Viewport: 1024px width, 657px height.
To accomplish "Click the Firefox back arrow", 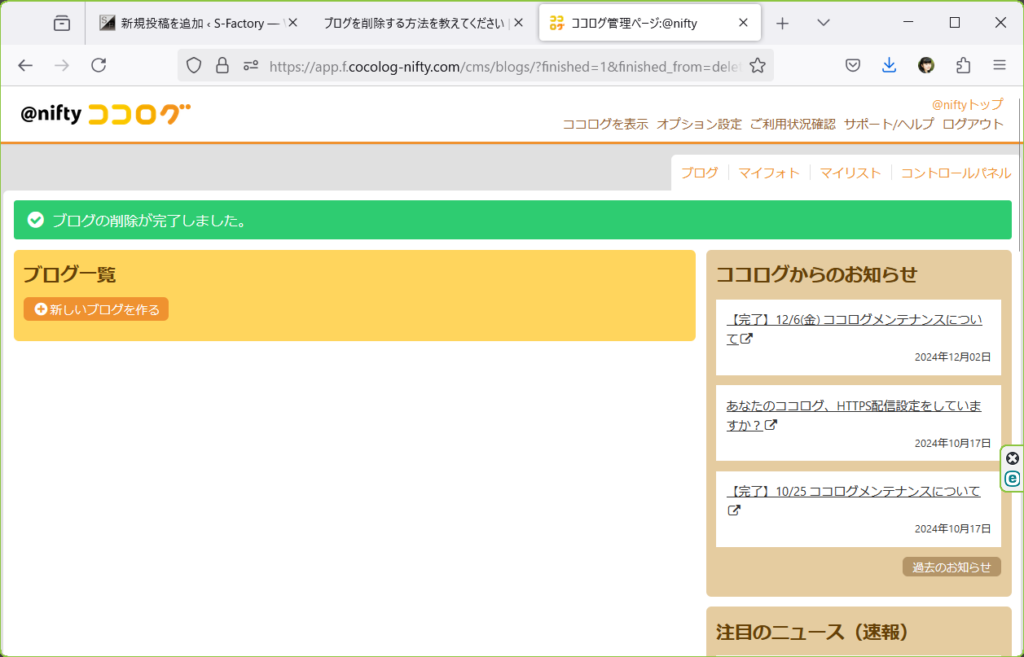I will 25,65.
